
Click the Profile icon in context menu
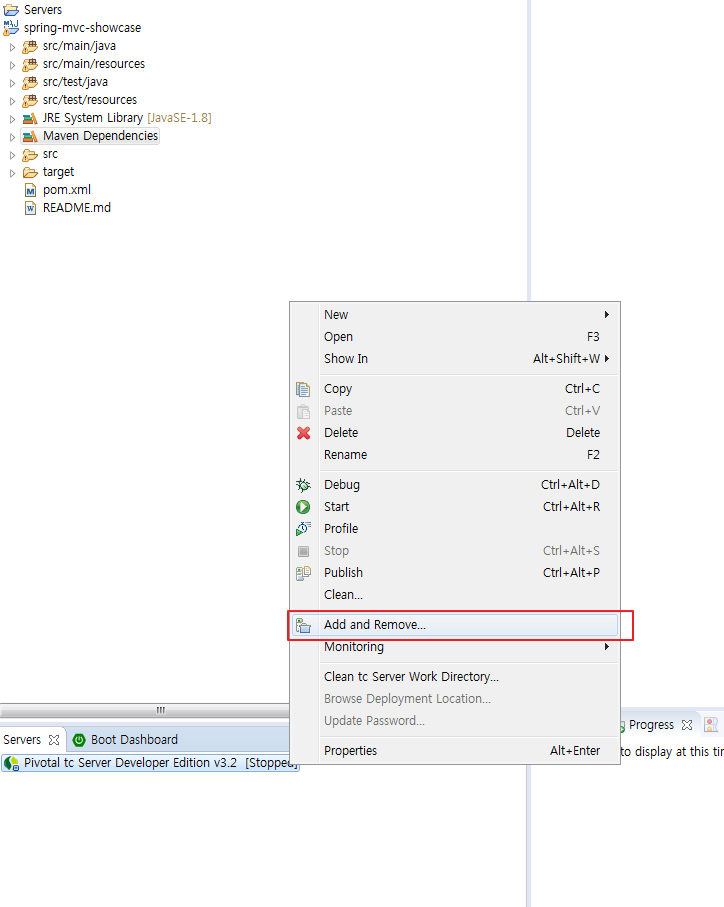point(303,529)
